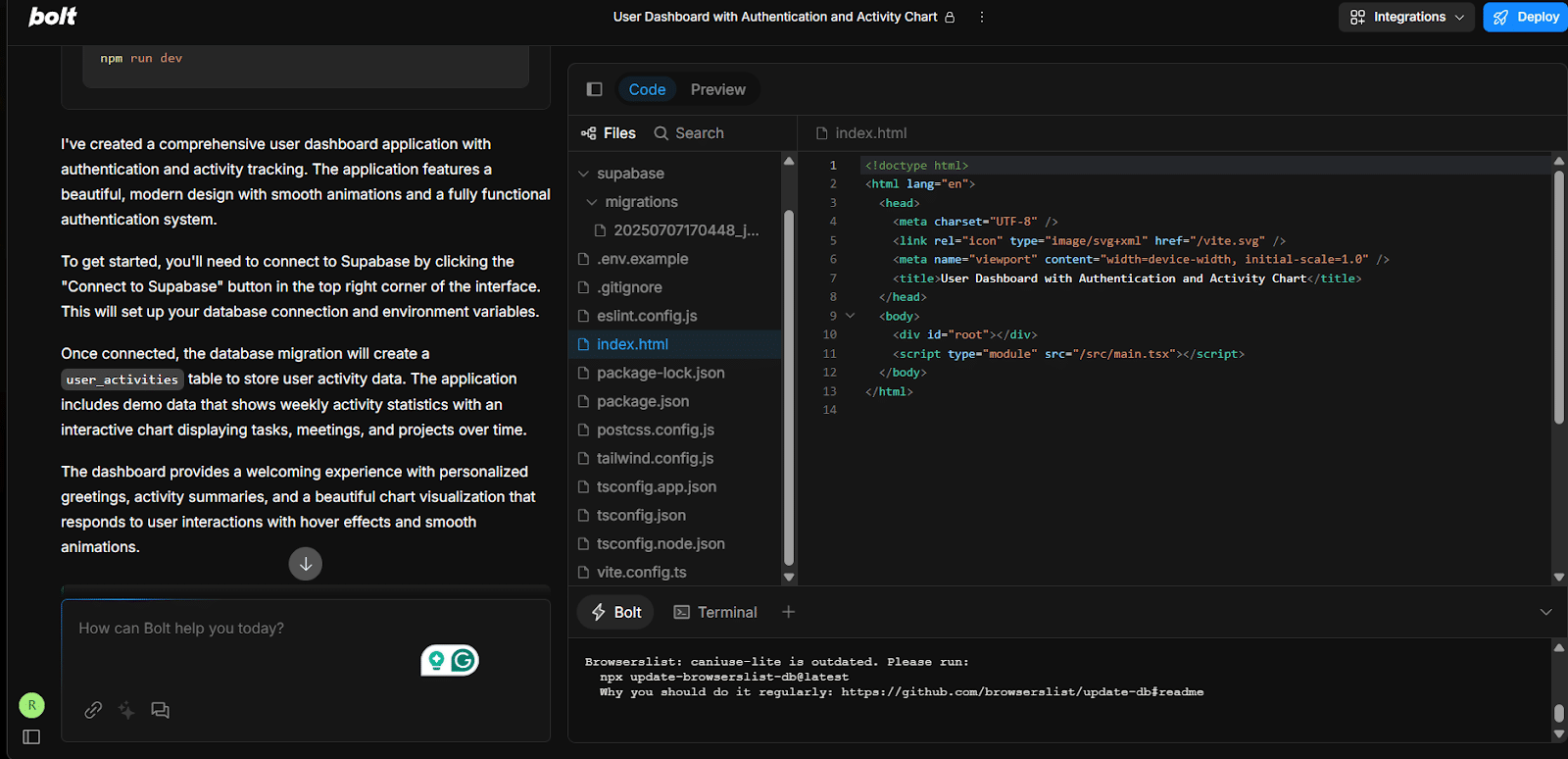
Task: Click the Integrations grid icon
Action: click(x=1357, y=17)
